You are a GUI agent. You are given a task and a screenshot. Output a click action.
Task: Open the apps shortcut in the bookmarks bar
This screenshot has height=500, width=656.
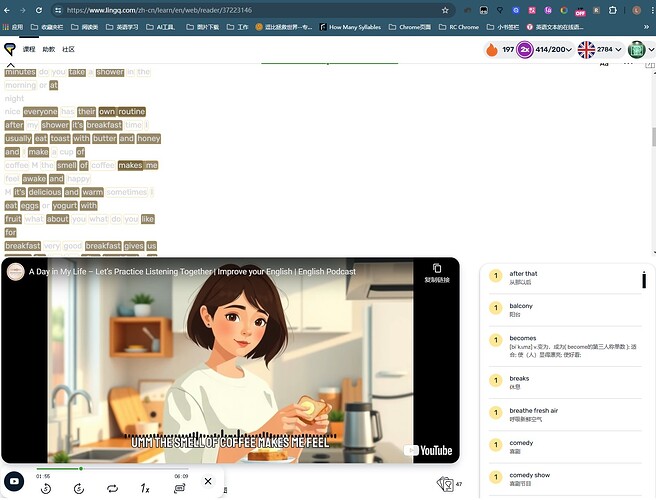[13, 27]
